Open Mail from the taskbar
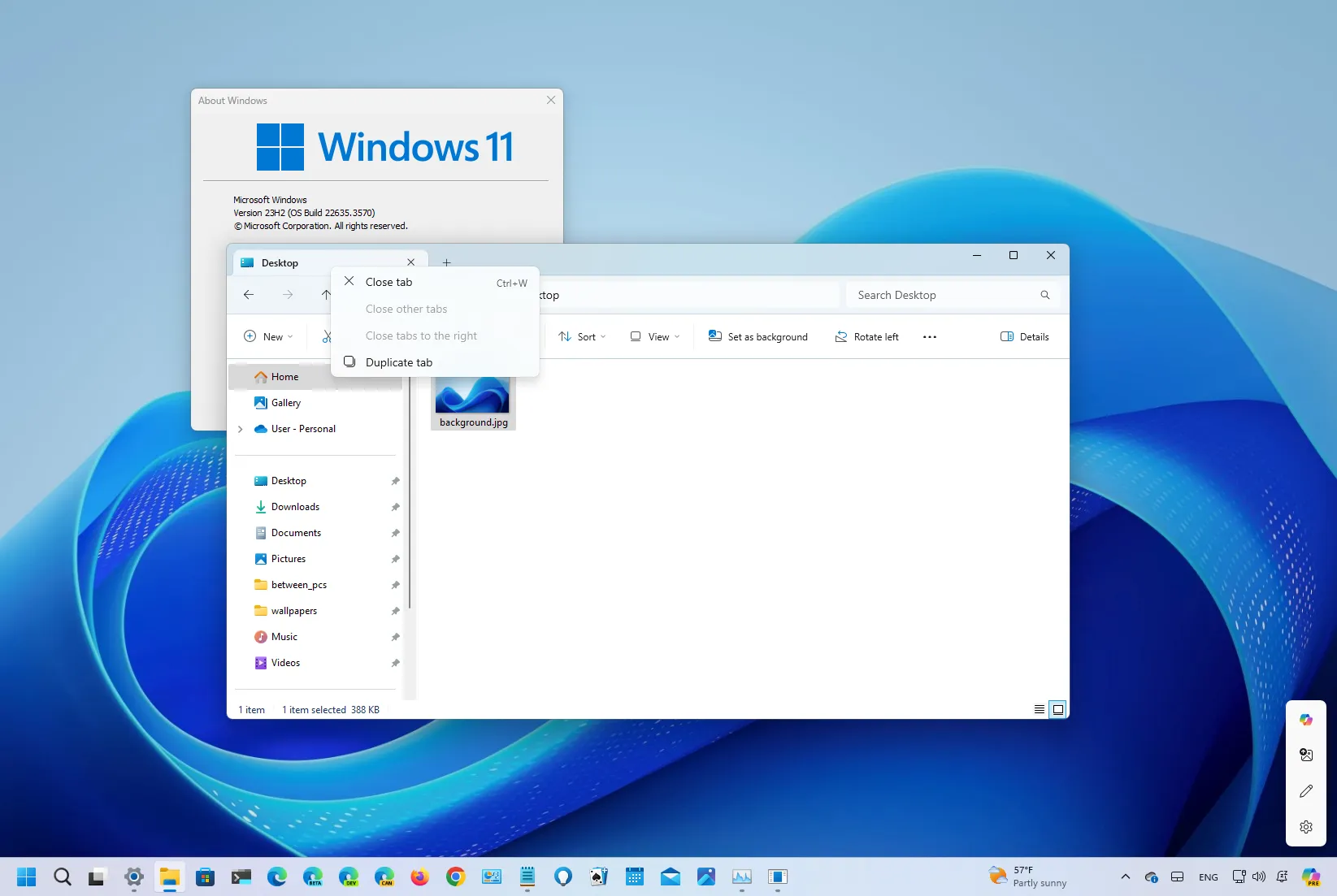The width and height of the screenshot is (1337, 896). point(671,877)
